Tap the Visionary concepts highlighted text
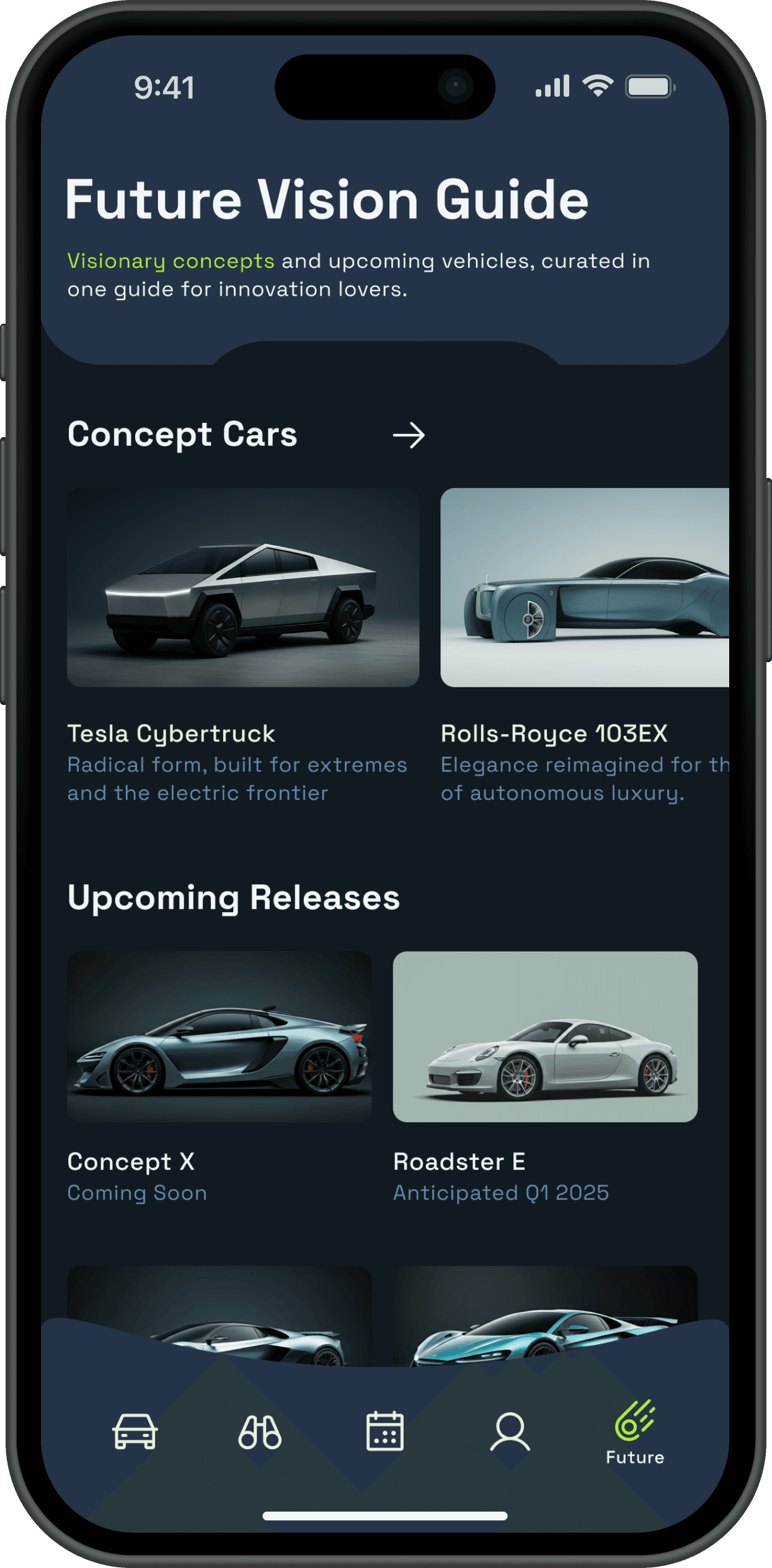 [x=171, y=262]
